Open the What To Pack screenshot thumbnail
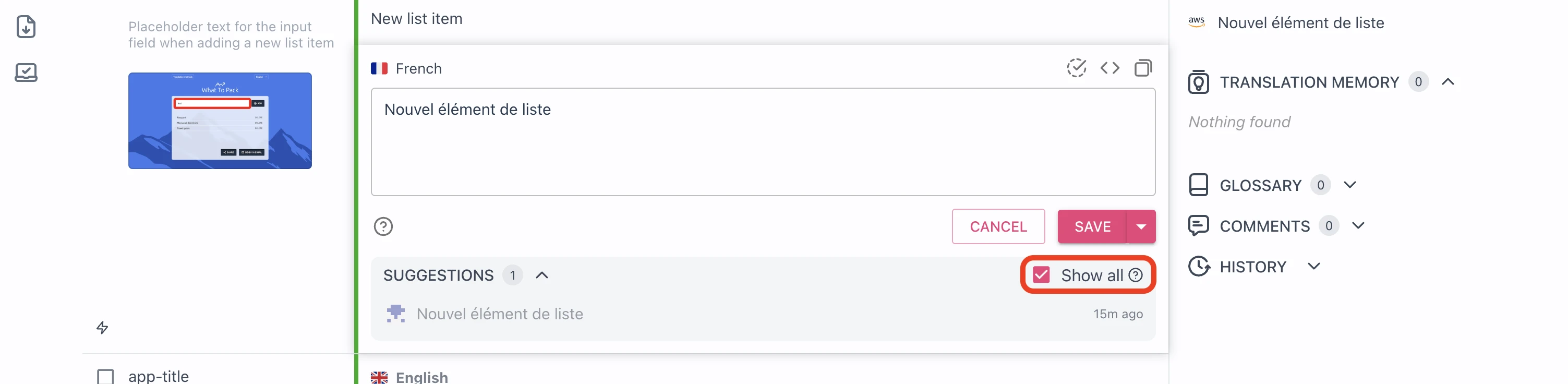Viewport: 1568px width, 384px height. (220, 120)
